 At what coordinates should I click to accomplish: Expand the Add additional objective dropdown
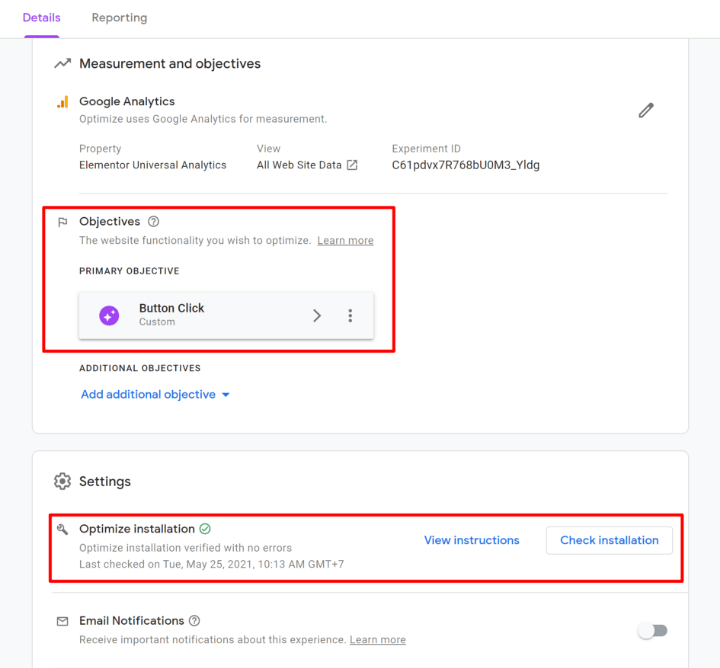(155, 395)
